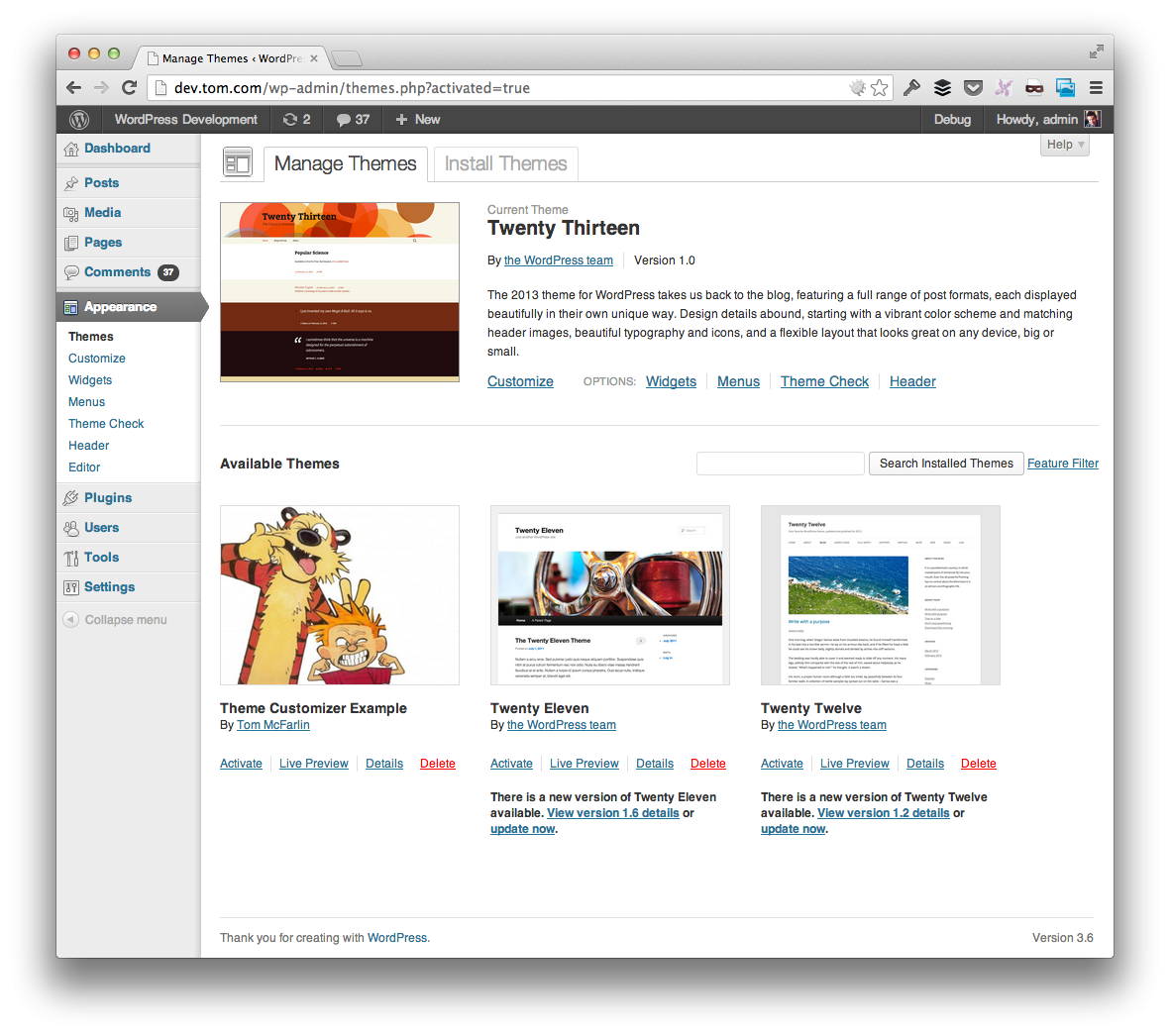This screenshot has height=1036, width=1170.
Task: Click the browser back arrow
Action: click(x=74, y=88)
